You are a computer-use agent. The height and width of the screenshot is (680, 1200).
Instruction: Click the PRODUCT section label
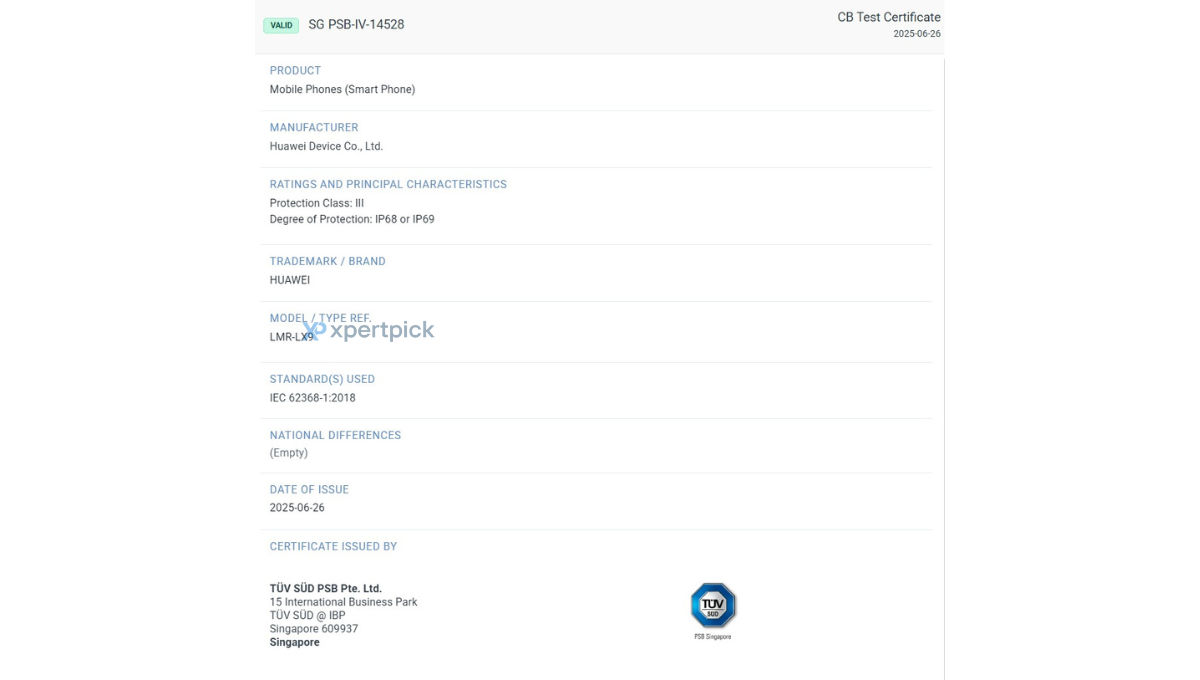pos(295,71)
